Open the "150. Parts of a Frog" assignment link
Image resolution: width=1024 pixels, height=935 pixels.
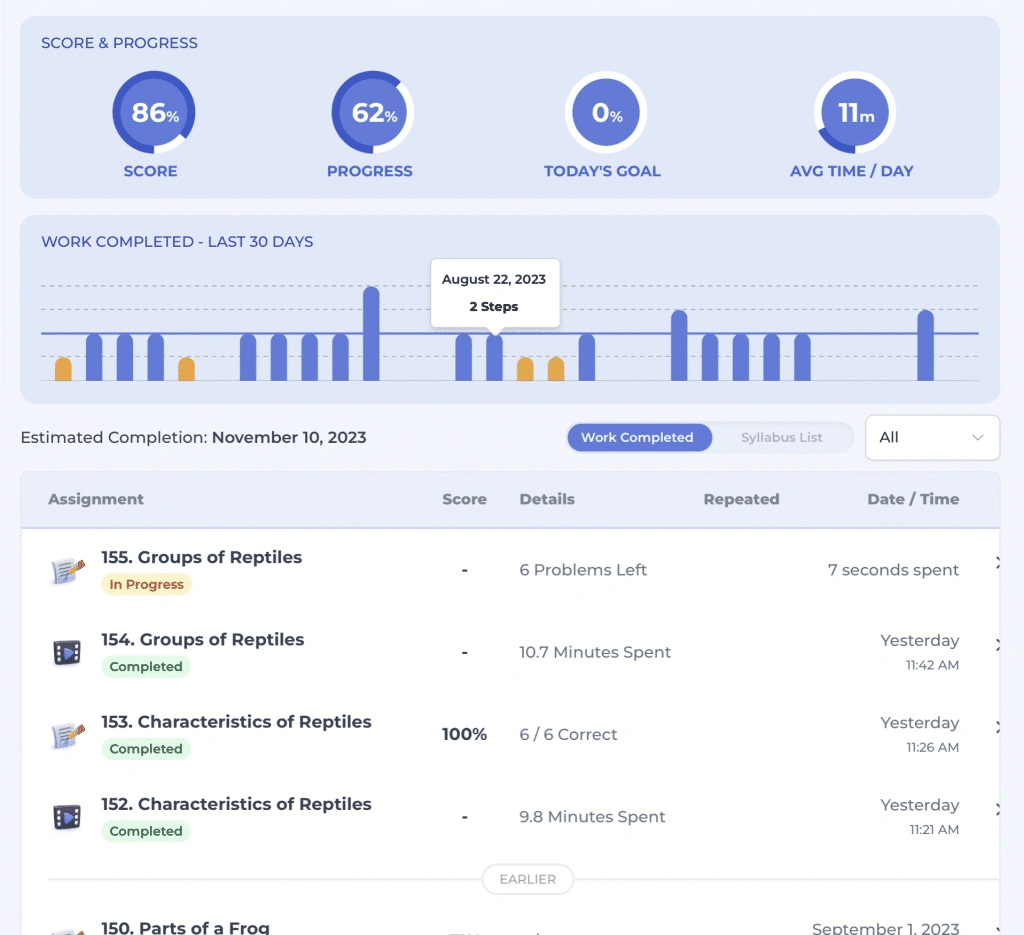[x=186, y=927]
